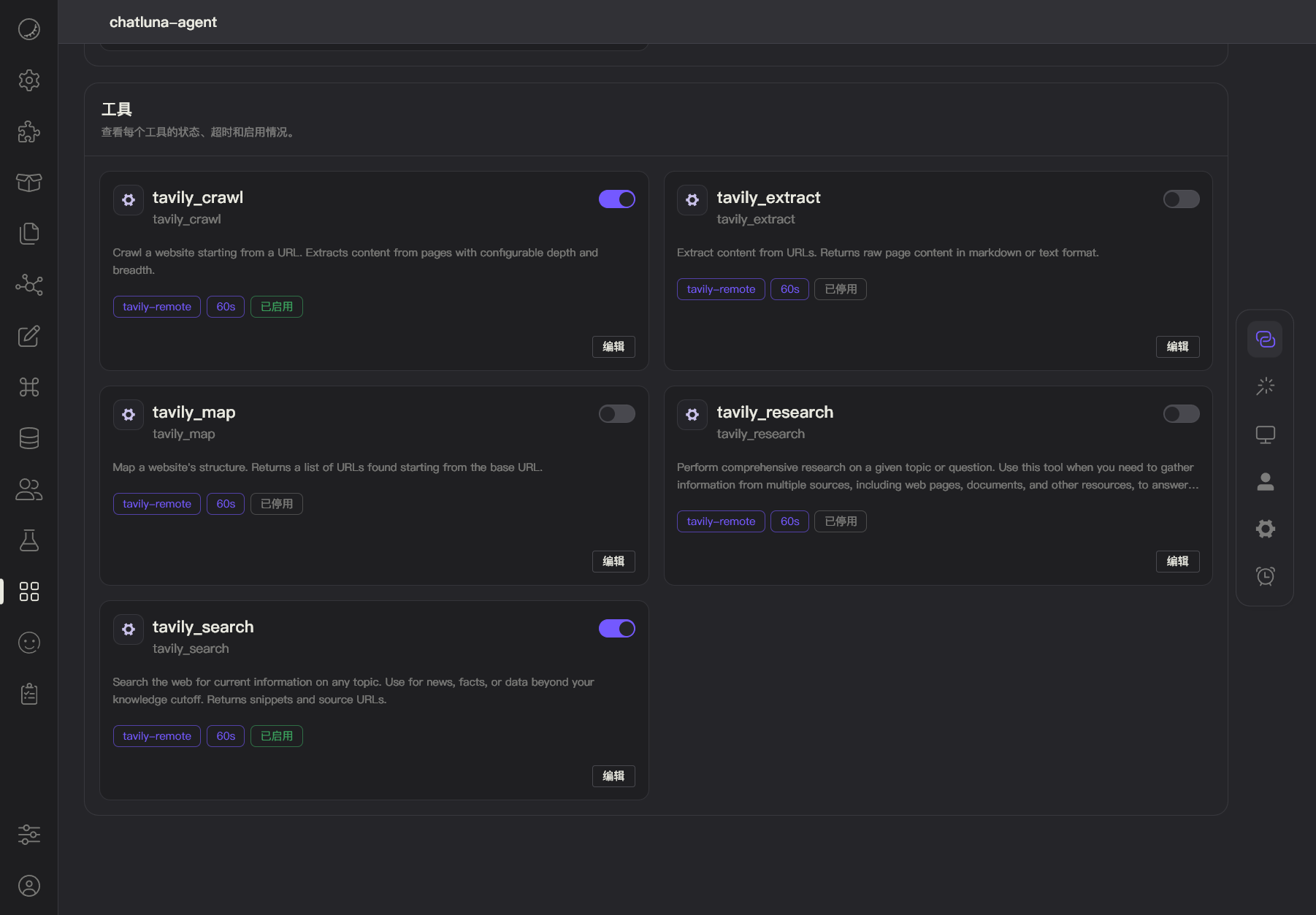
Task: Open the pencil edit note icon
Action: click(29, 336)
